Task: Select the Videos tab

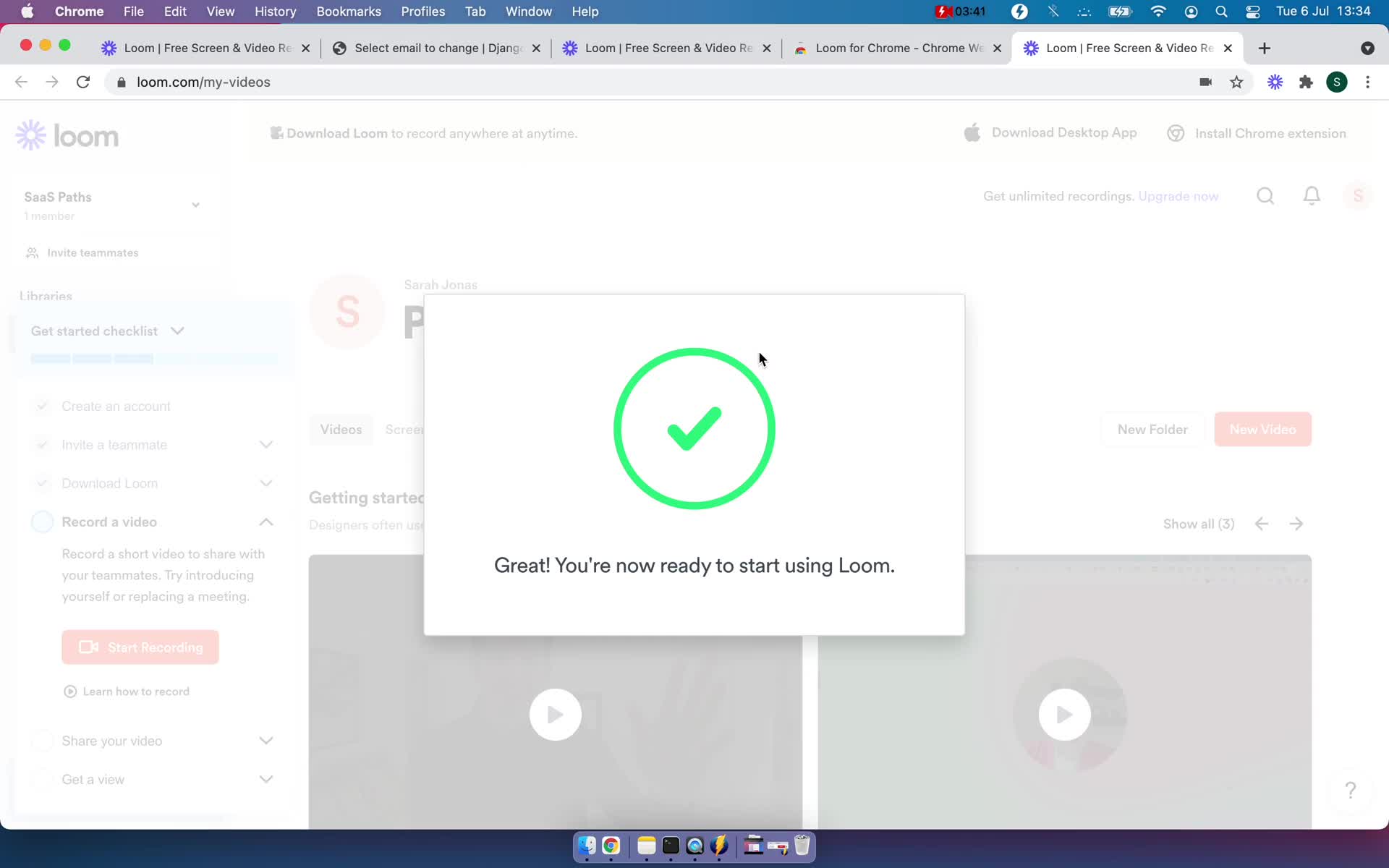Action: [341, 429]
